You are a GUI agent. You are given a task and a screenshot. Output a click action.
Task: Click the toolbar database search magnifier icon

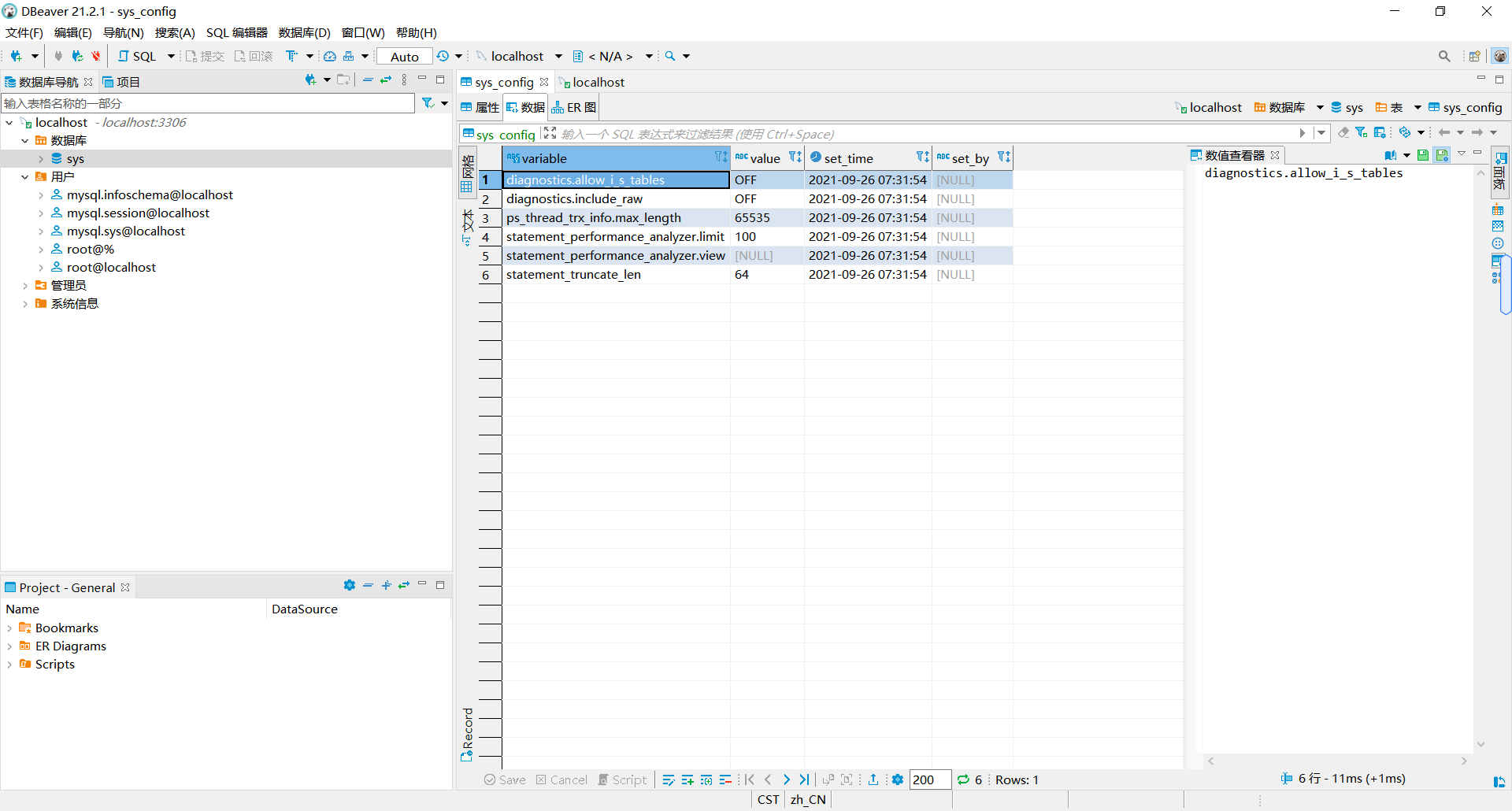point(670,56)
